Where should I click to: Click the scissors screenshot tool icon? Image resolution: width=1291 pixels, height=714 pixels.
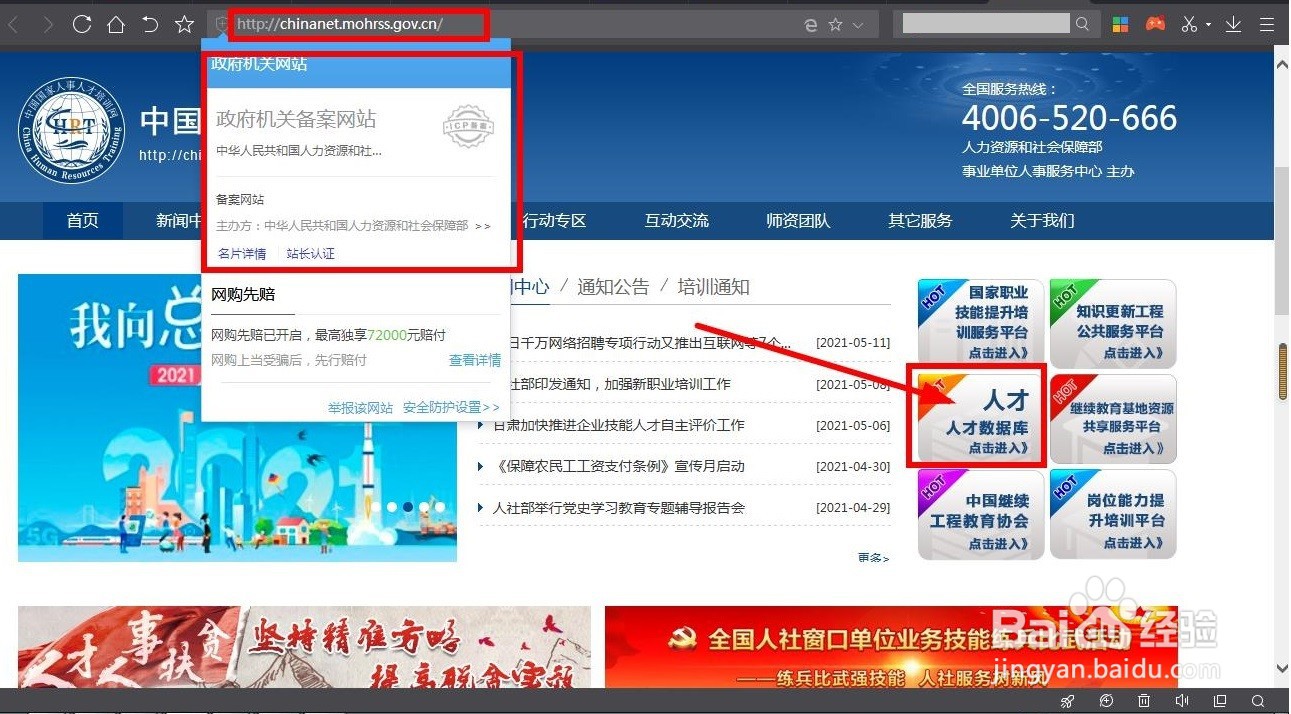[x=1189, y=24]
